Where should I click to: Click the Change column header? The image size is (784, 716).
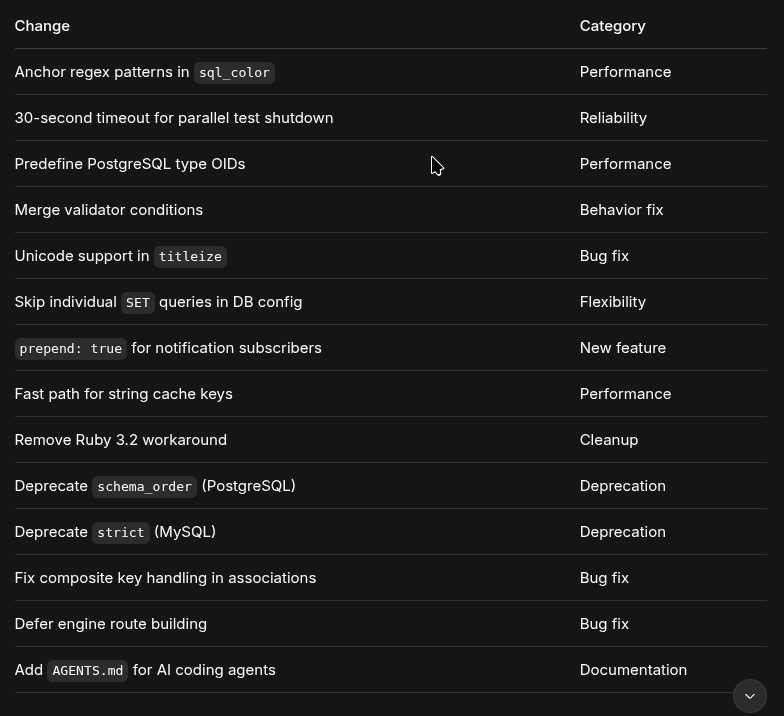pyautogui.click(x=42, y=26)
